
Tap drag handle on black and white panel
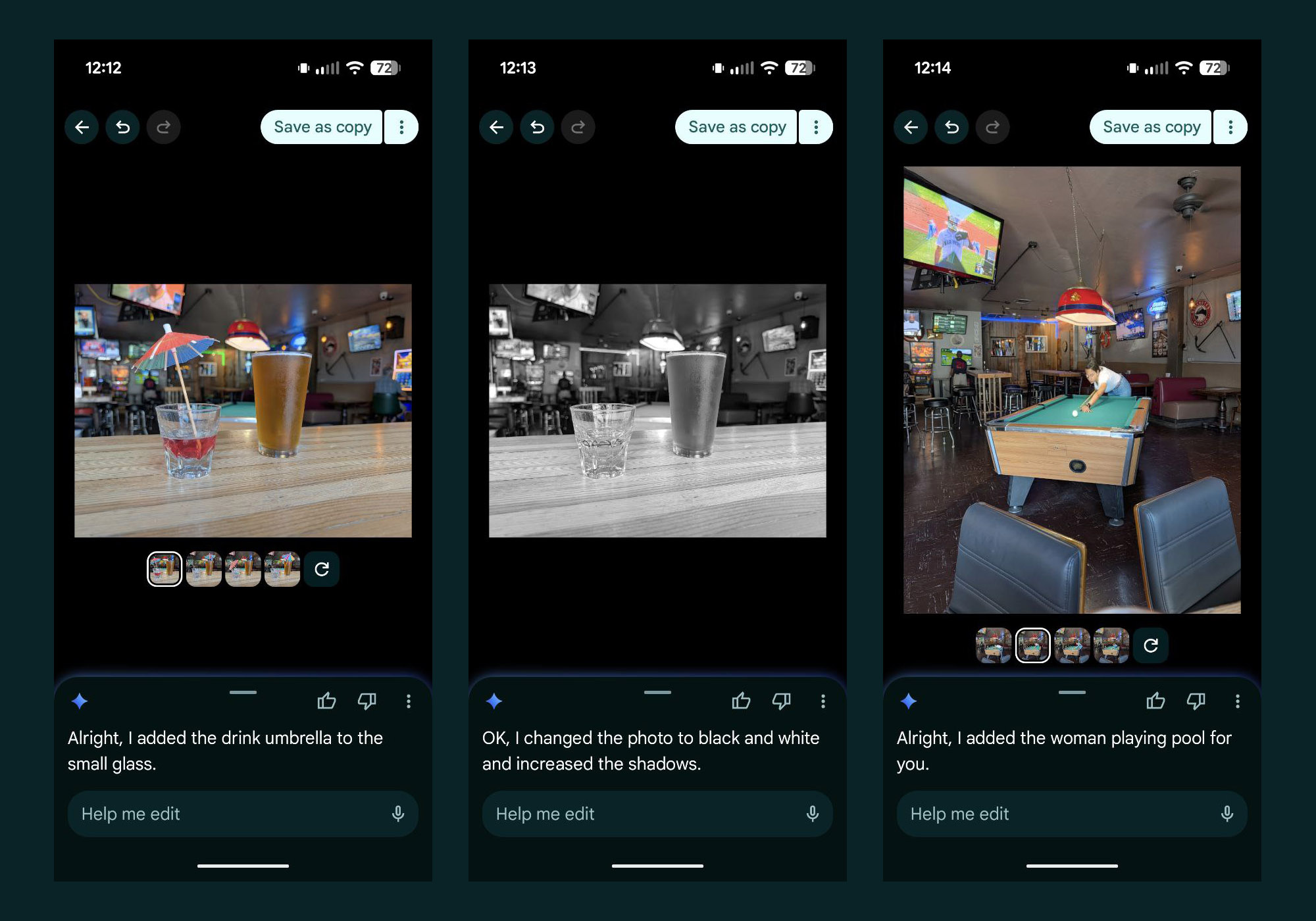(x=657, y=692)
